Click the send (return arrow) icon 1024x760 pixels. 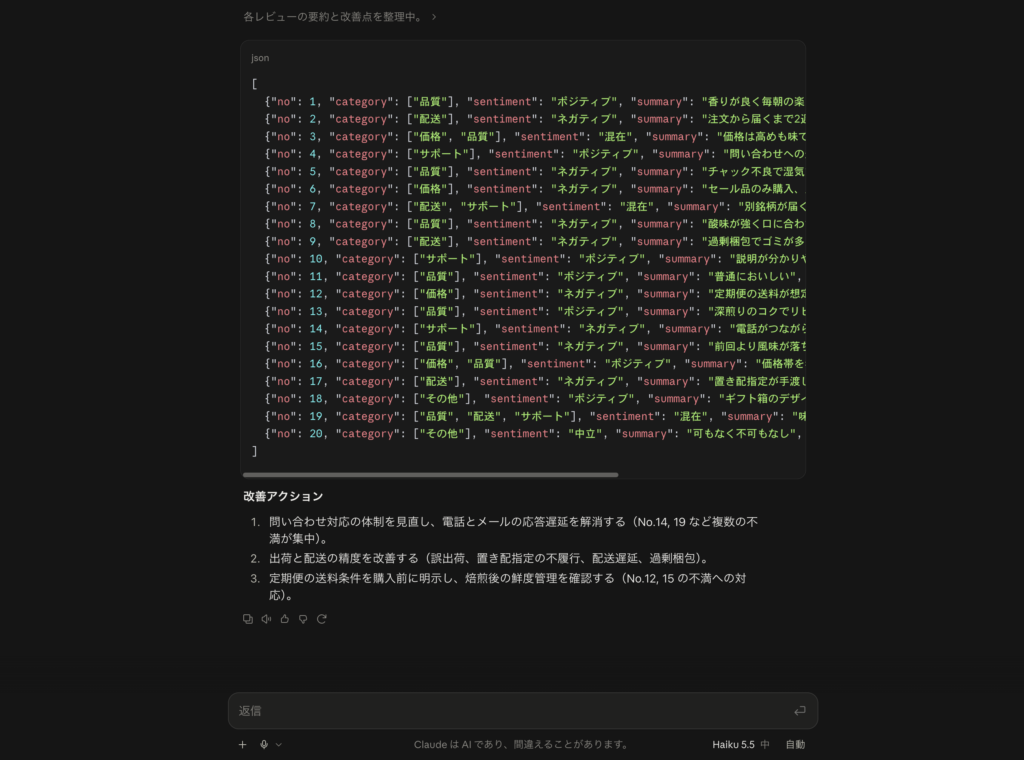[x=799, y=710]
